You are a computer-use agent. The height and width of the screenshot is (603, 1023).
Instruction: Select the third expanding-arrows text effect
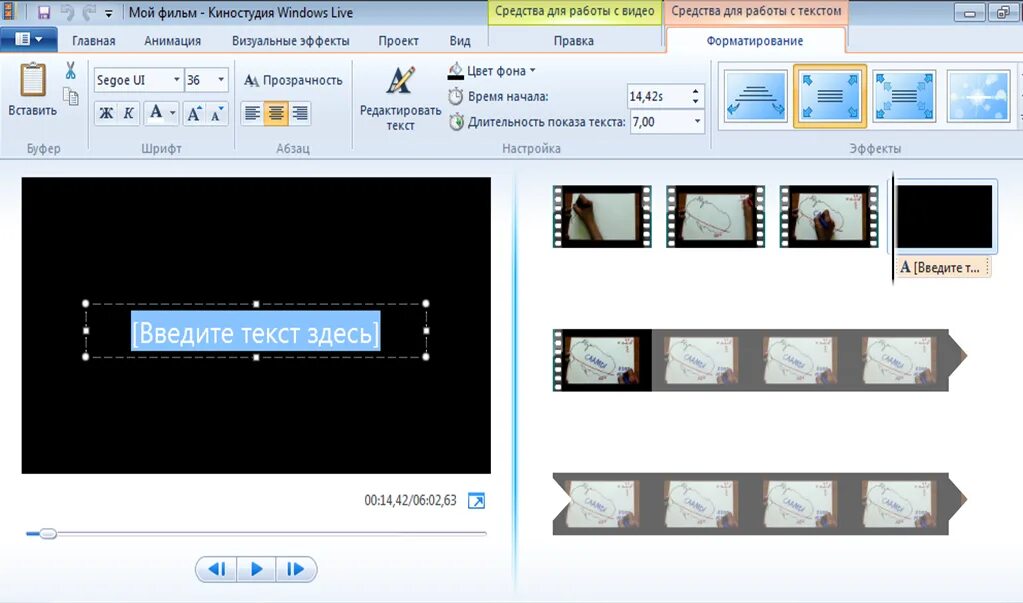[x=904, y=96]
